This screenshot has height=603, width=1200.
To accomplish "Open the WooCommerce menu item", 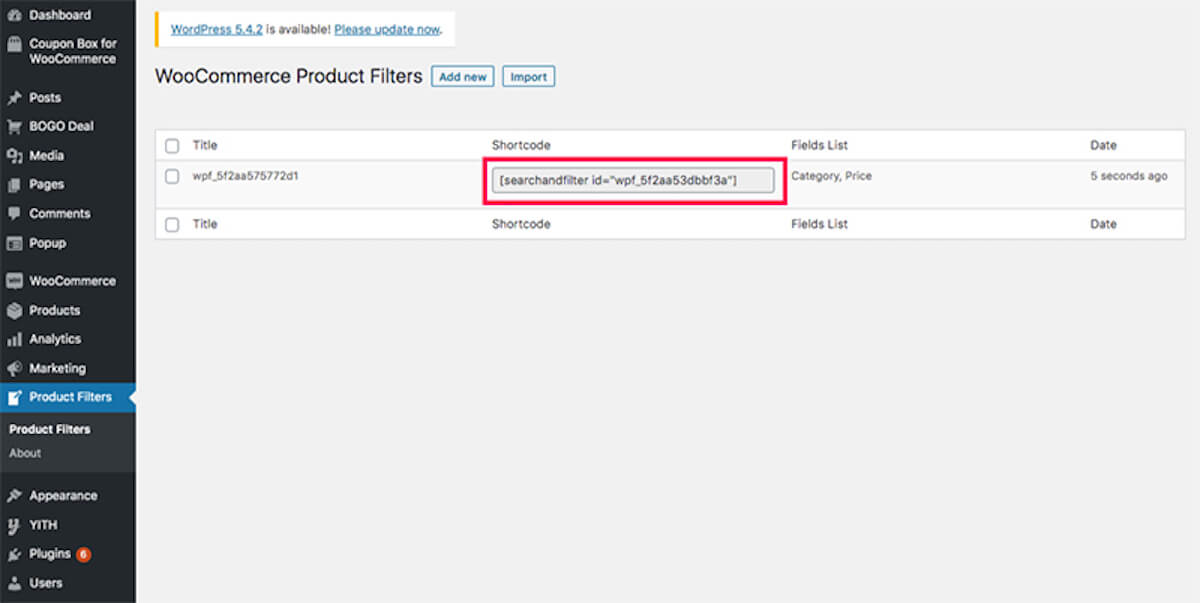I will [72, 281].
